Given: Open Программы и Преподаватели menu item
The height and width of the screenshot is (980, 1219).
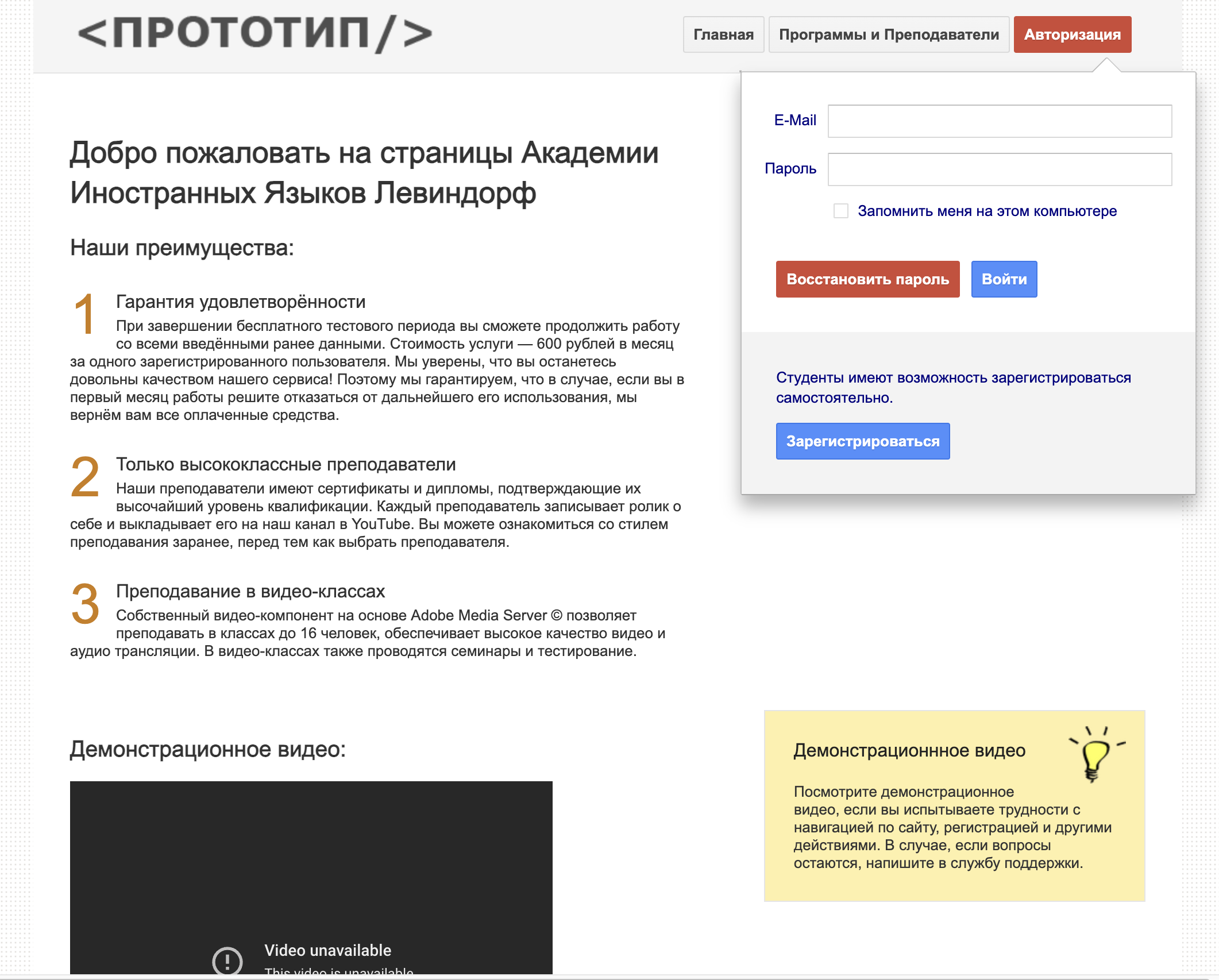Looking at the screenshot, I should (x=889, y=34).
